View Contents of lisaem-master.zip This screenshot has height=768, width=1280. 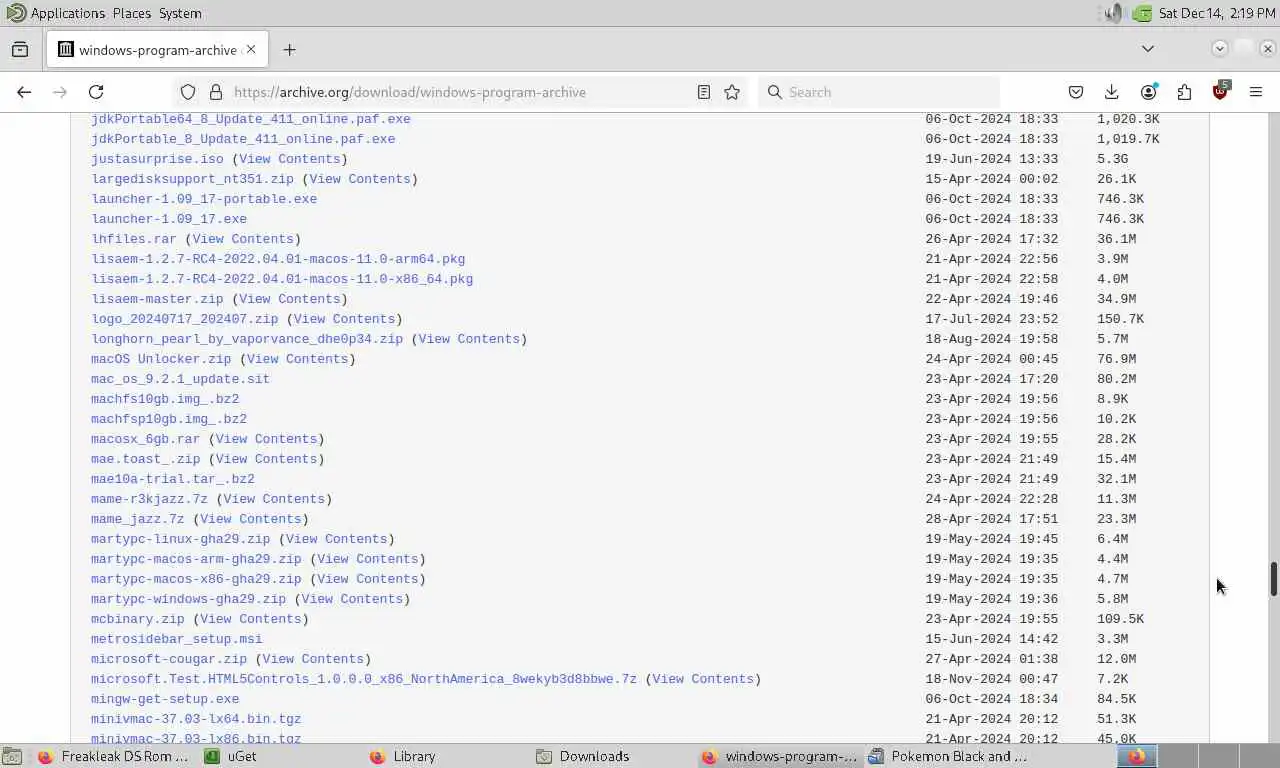point(290,299)
